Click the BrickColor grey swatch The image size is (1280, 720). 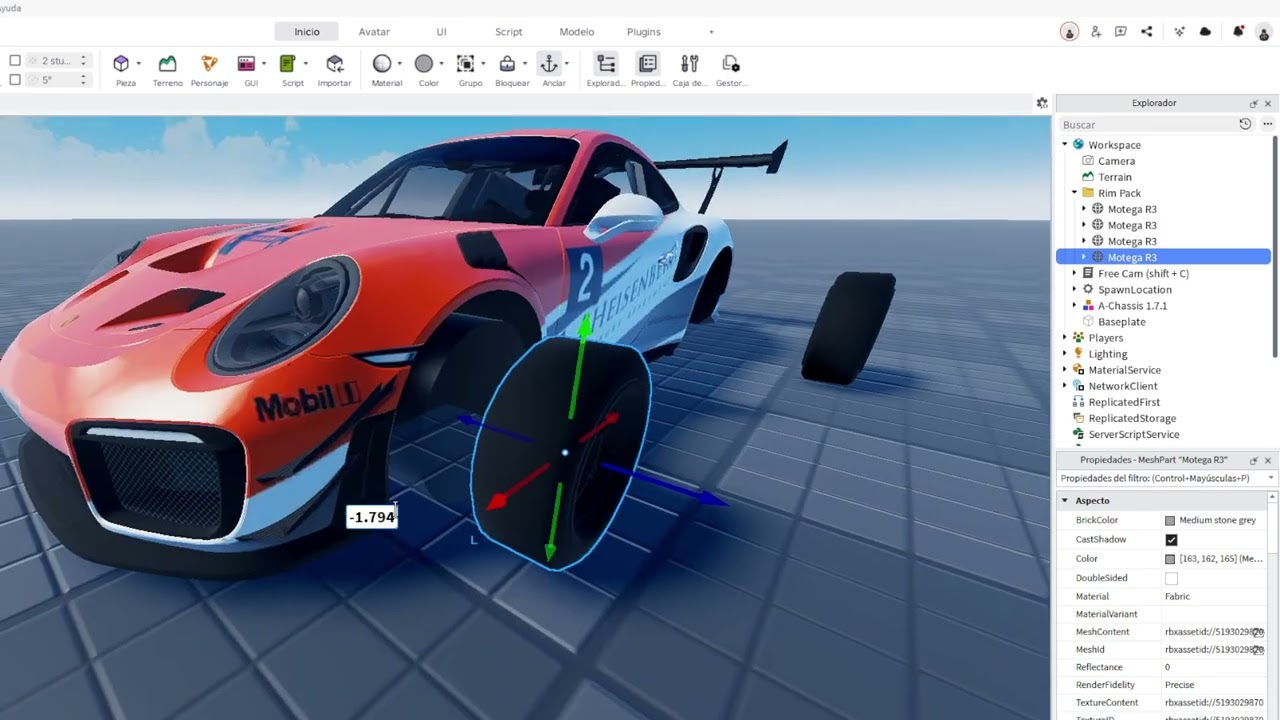pos(1170,521)
